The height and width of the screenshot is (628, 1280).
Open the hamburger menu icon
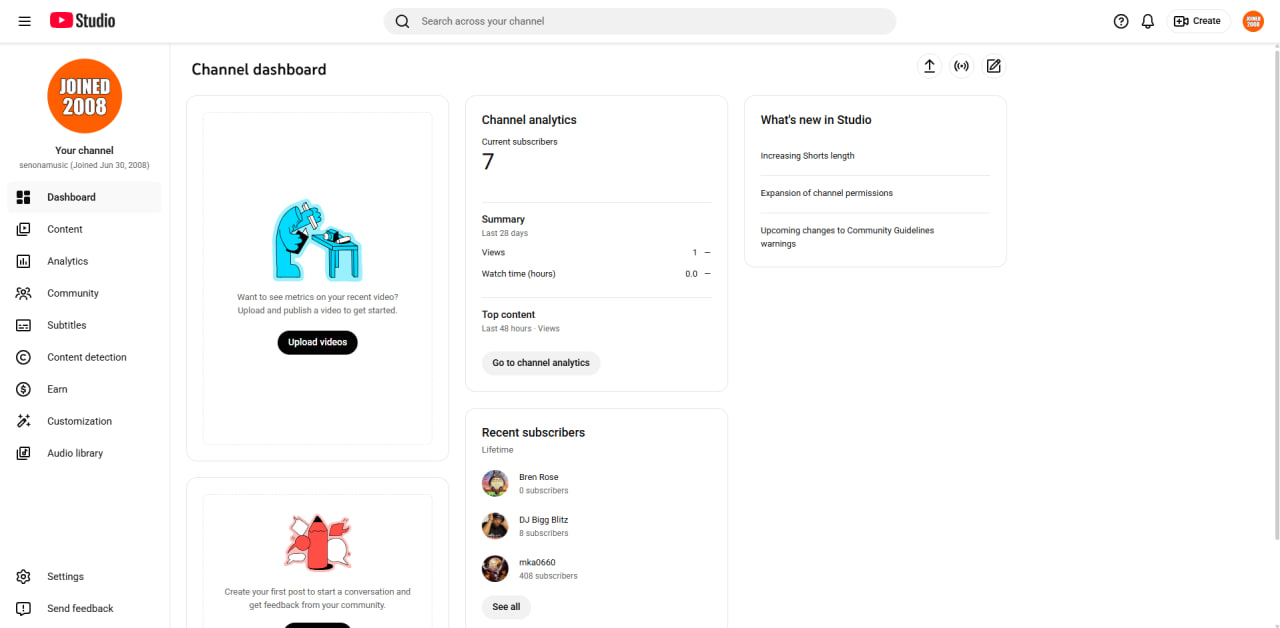point(24,21)
